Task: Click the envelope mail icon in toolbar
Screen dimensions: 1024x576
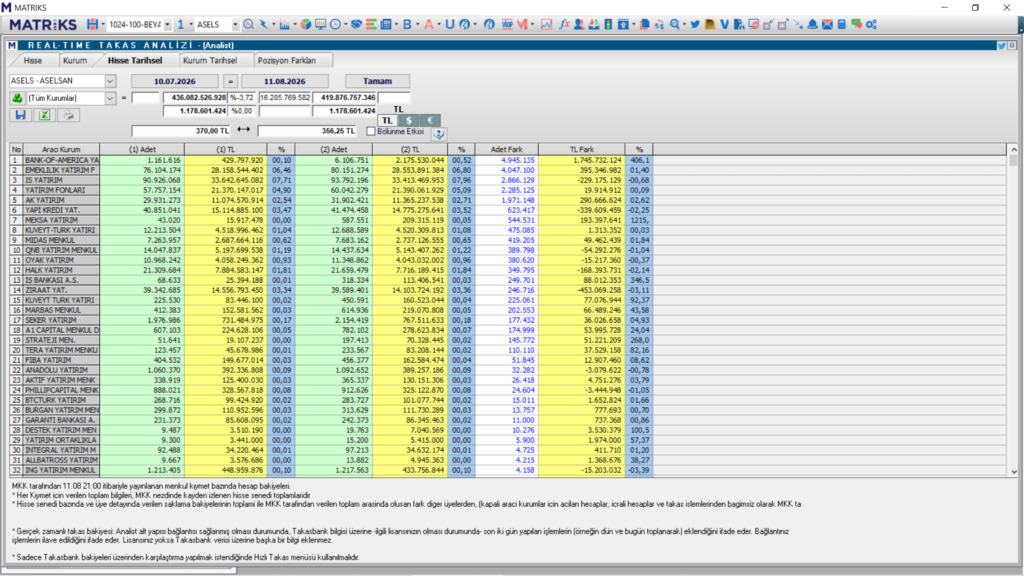Action: click(x=827, y=24)
